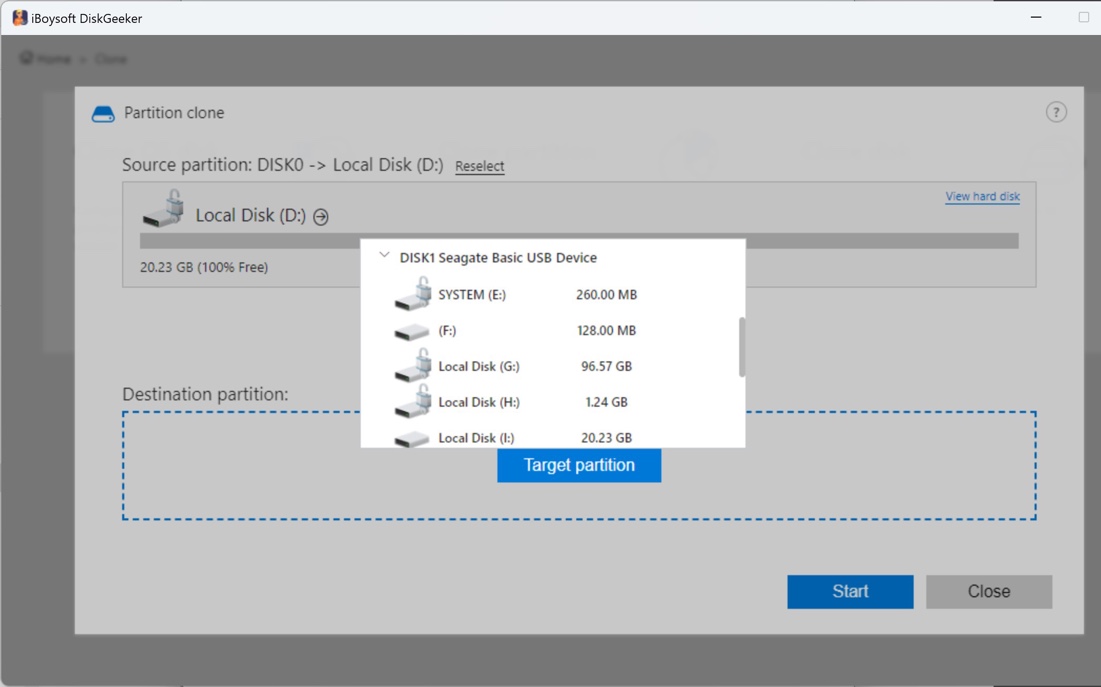Click the source Local Disk (D:) drive icon

(164, 209)
